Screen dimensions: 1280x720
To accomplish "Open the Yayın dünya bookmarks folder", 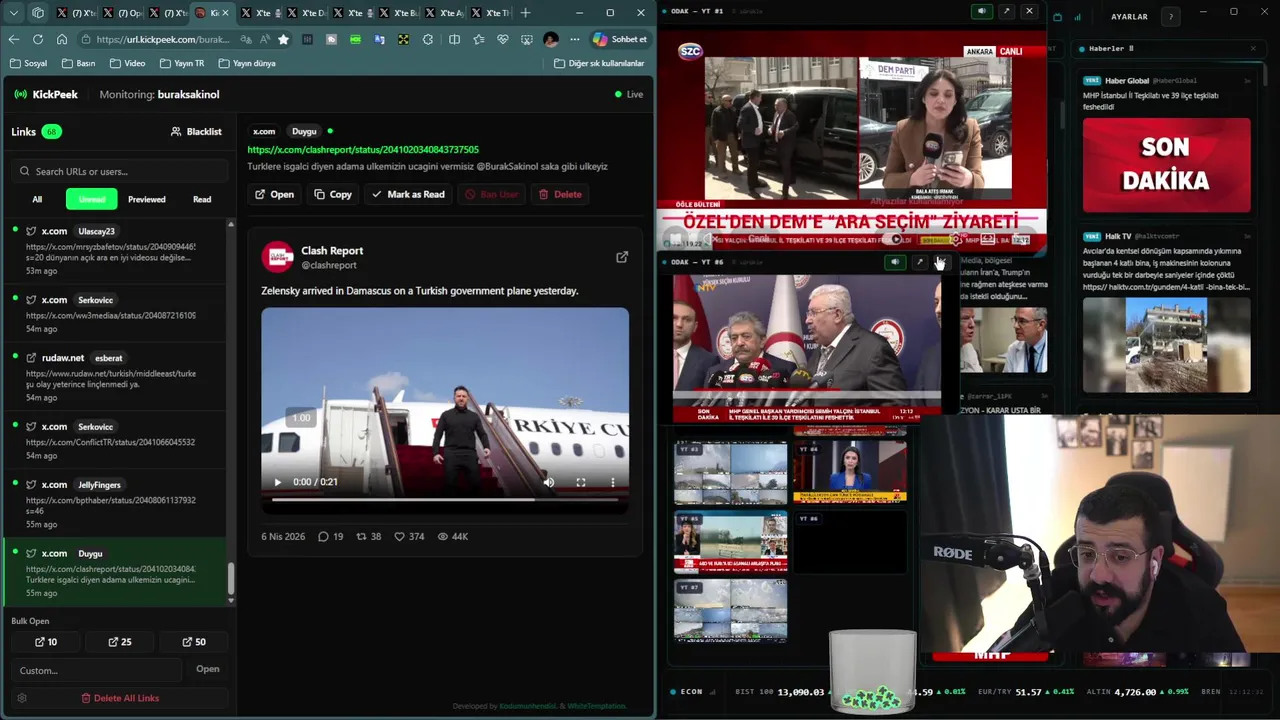I will (246, 63).
